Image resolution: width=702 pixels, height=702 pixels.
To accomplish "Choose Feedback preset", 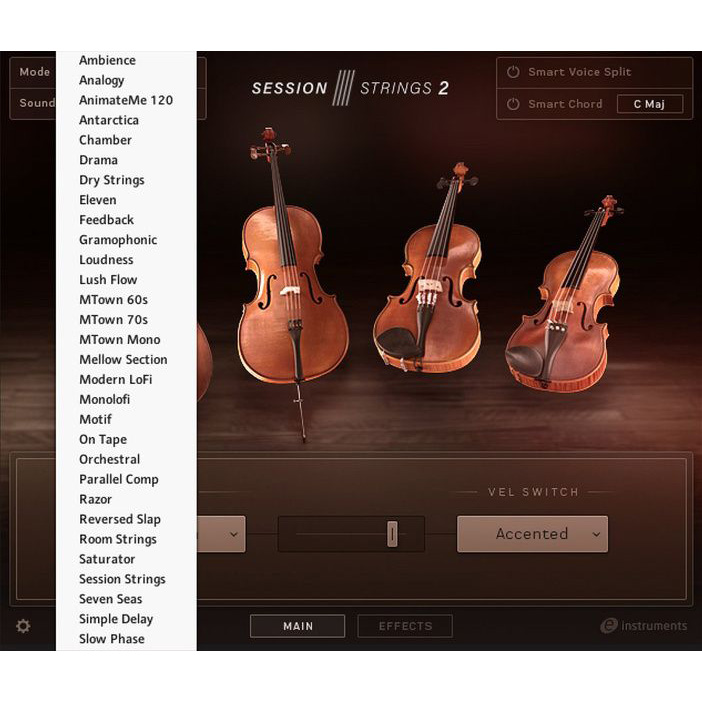I will click(107, 220).
